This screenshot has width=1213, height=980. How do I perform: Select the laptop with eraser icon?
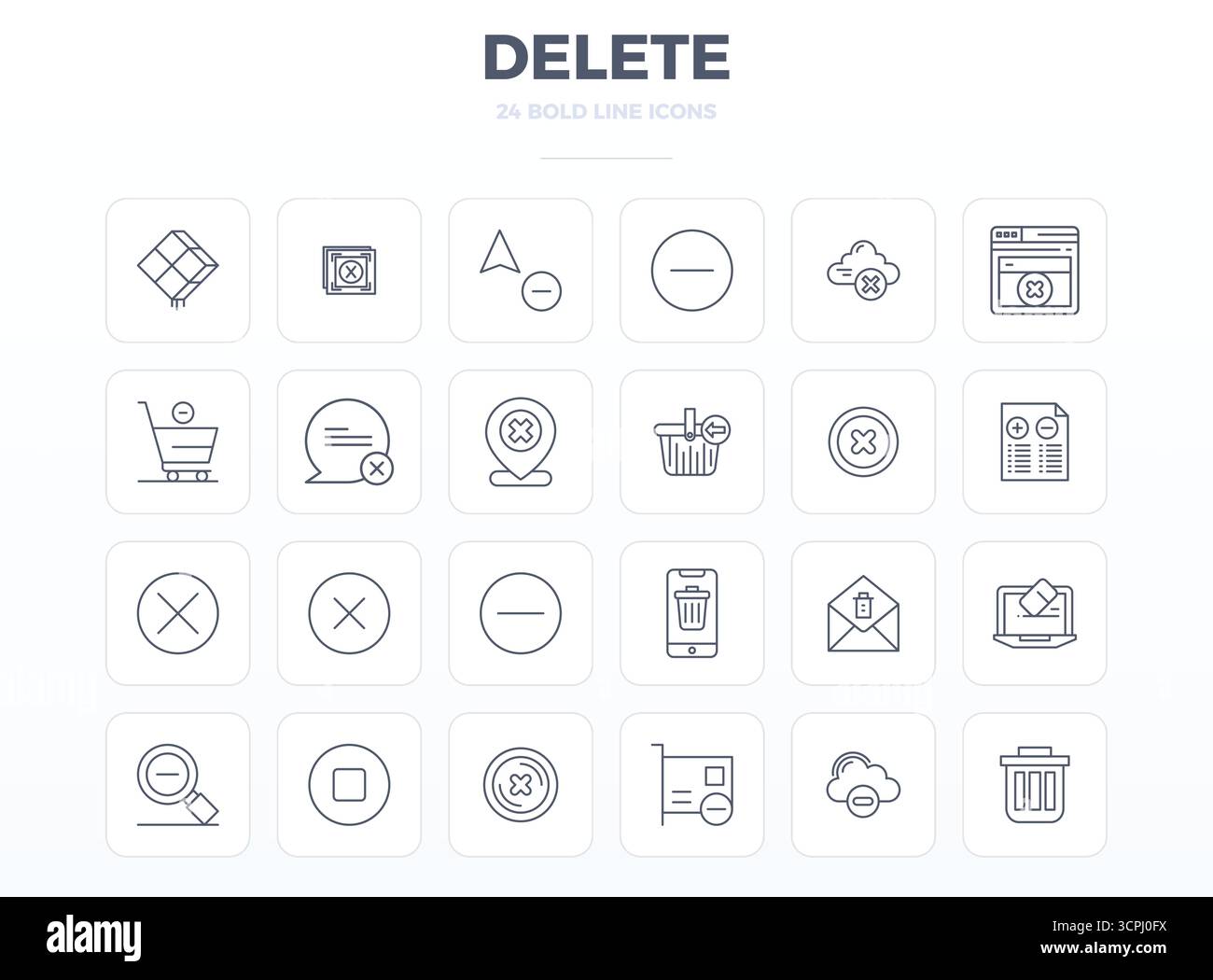pos(1035,613)
